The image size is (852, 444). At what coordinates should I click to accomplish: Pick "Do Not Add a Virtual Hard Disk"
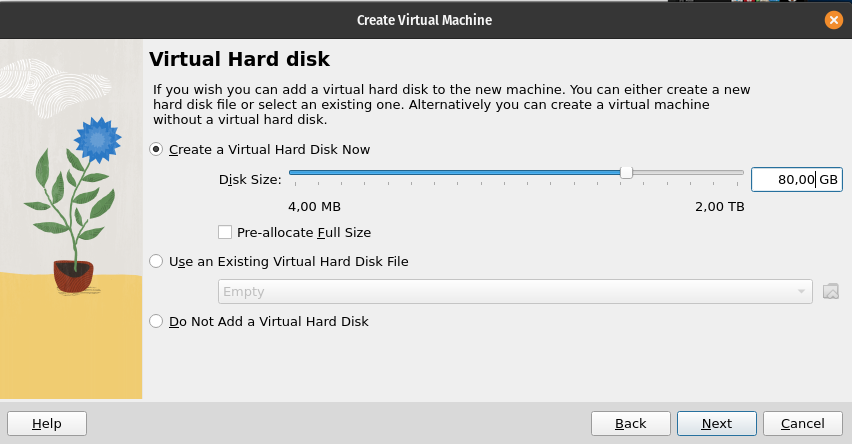(156, 322)
